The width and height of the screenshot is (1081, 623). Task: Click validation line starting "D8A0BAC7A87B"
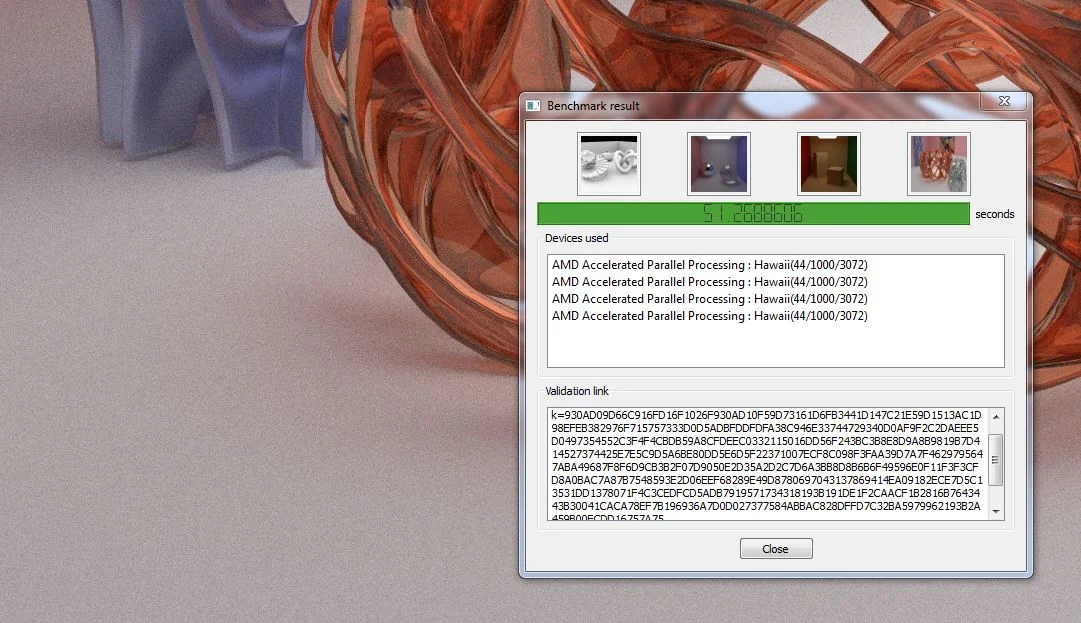tap(767, 480)
